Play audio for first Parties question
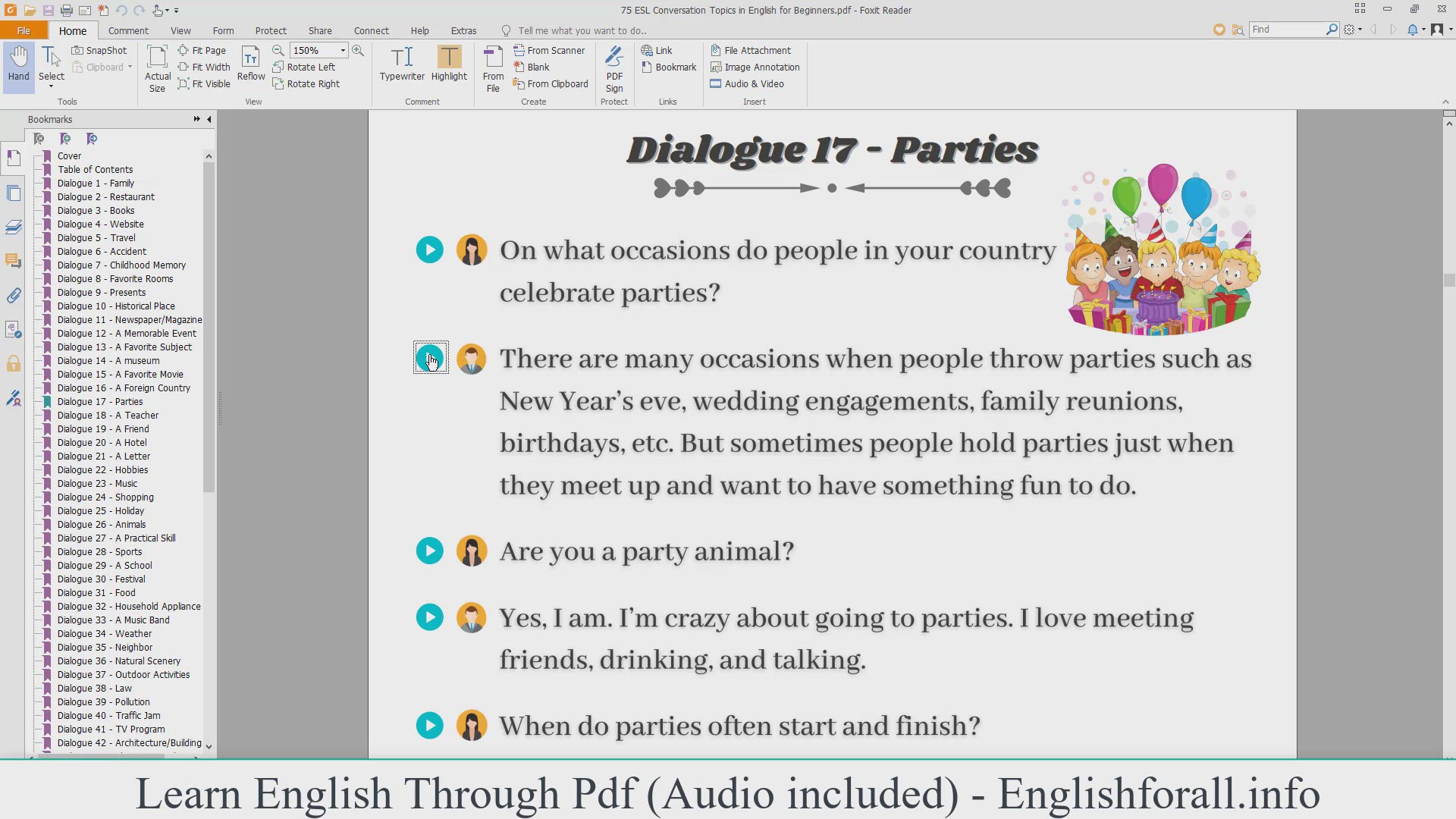The width and height of the screenshot is (1456, 819). point(430,250)
